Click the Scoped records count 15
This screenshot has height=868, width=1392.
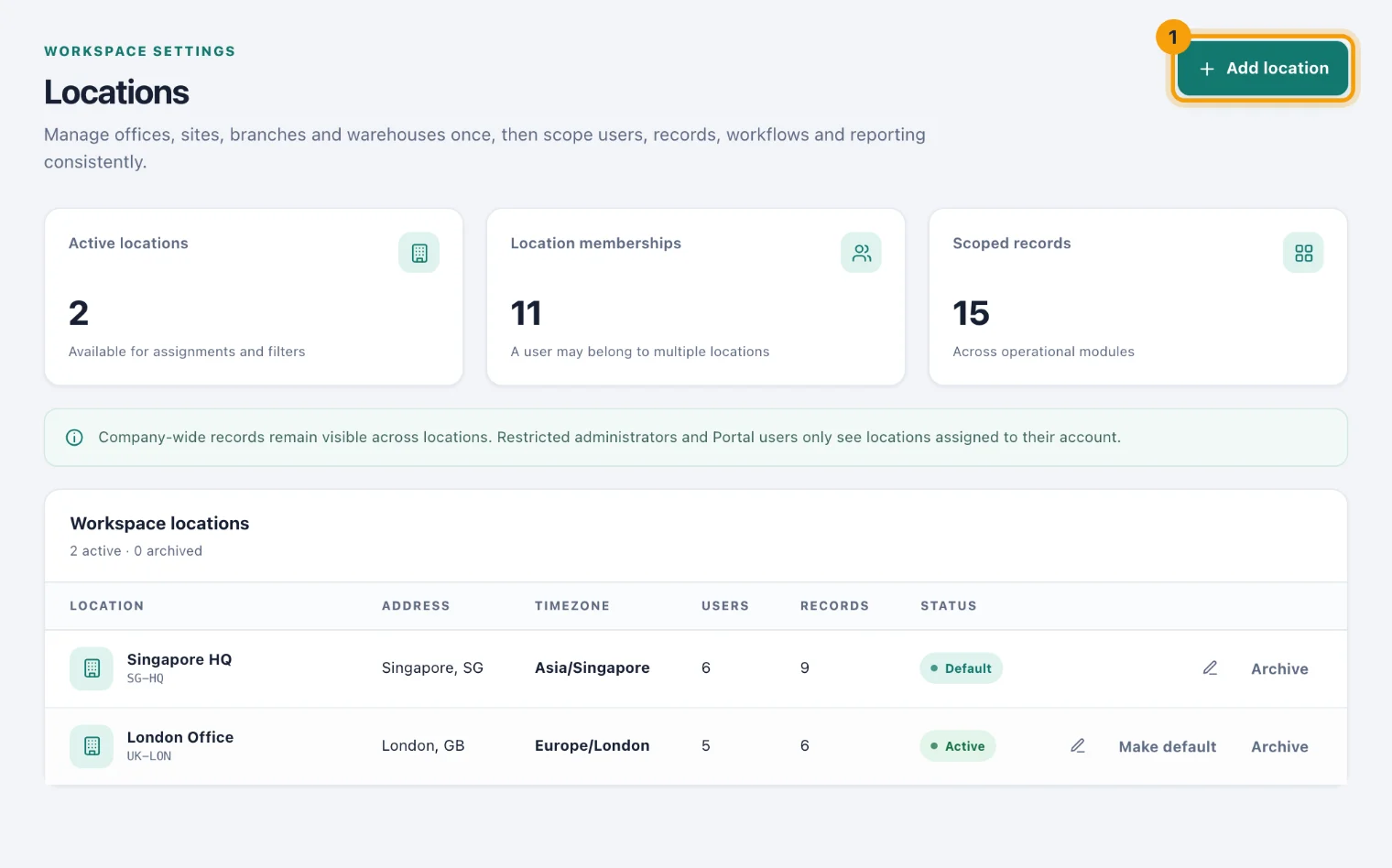point(971,314)
